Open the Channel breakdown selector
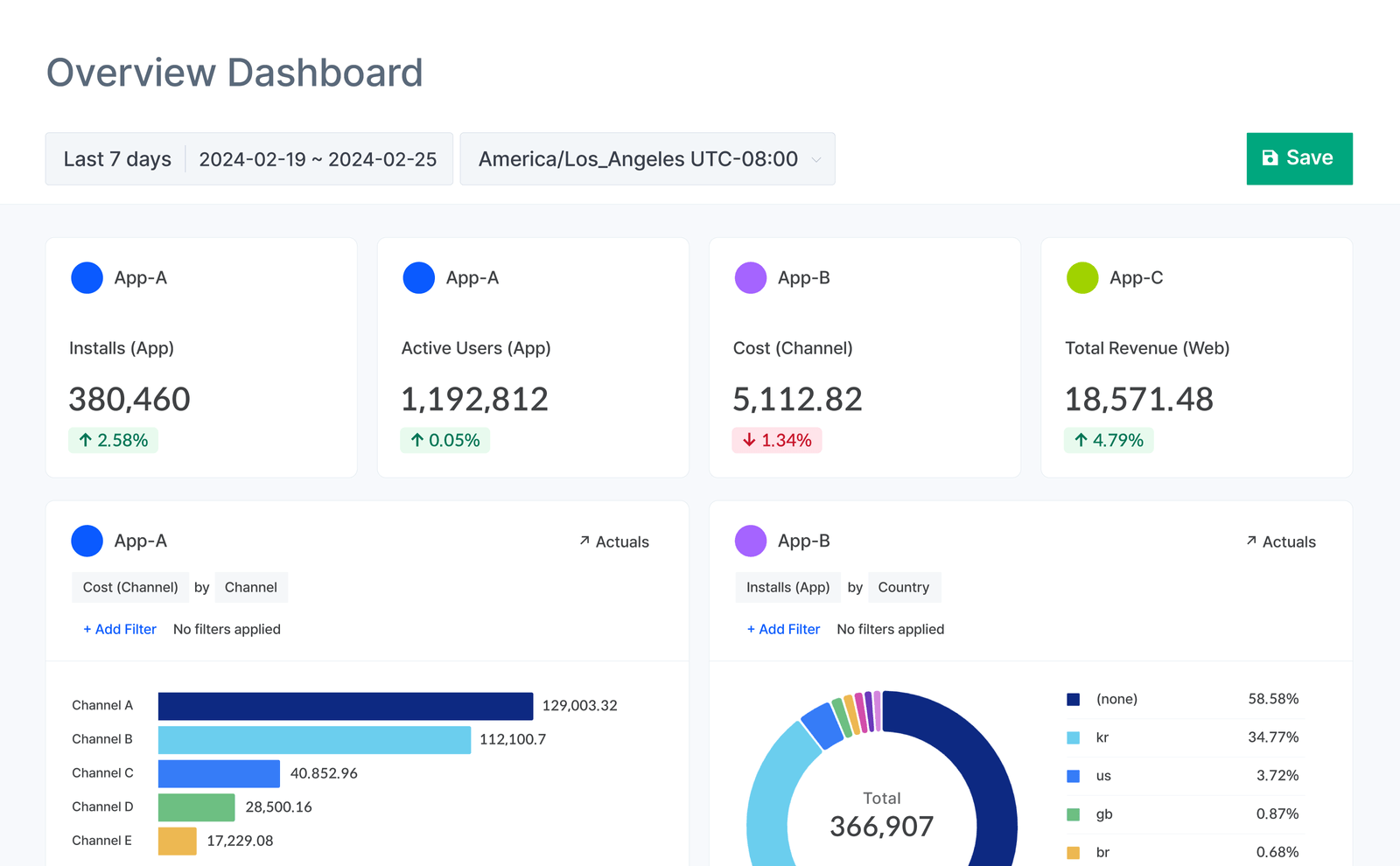 click(251, 587)
